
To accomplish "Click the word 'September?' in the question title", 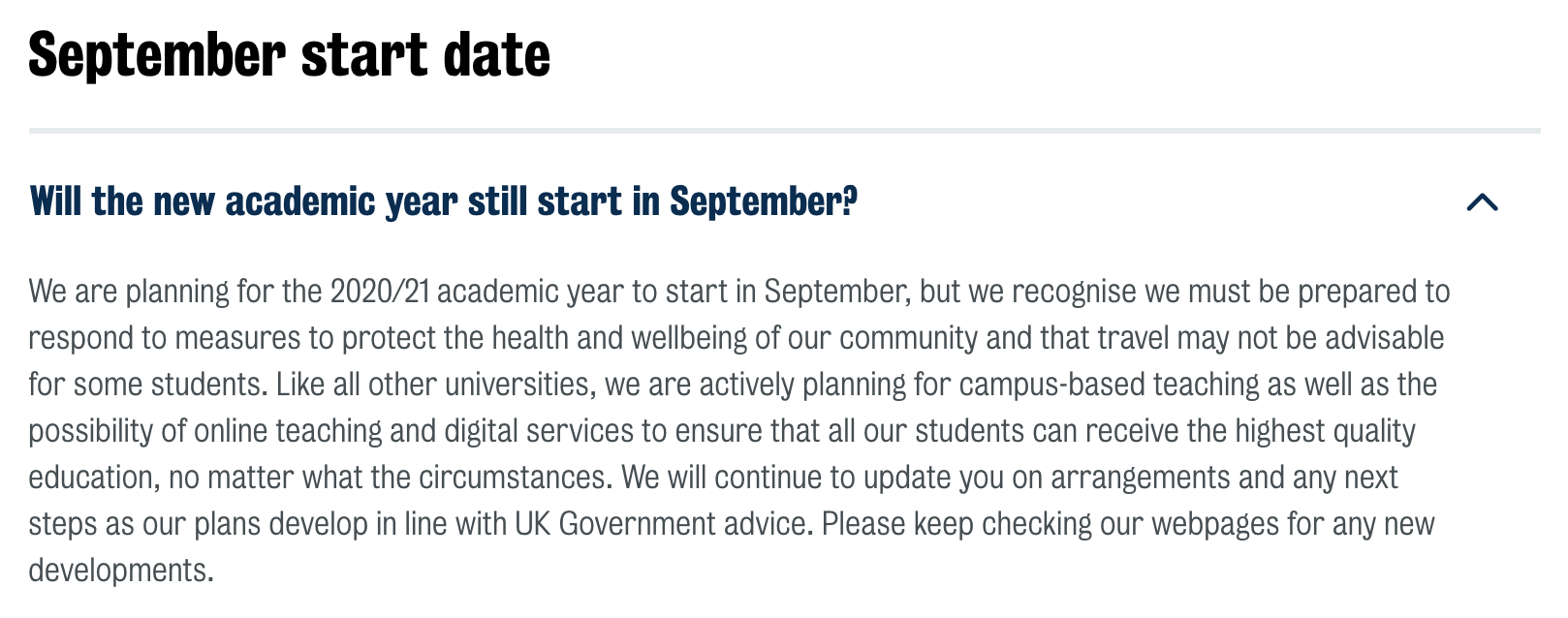I will 764,201.
